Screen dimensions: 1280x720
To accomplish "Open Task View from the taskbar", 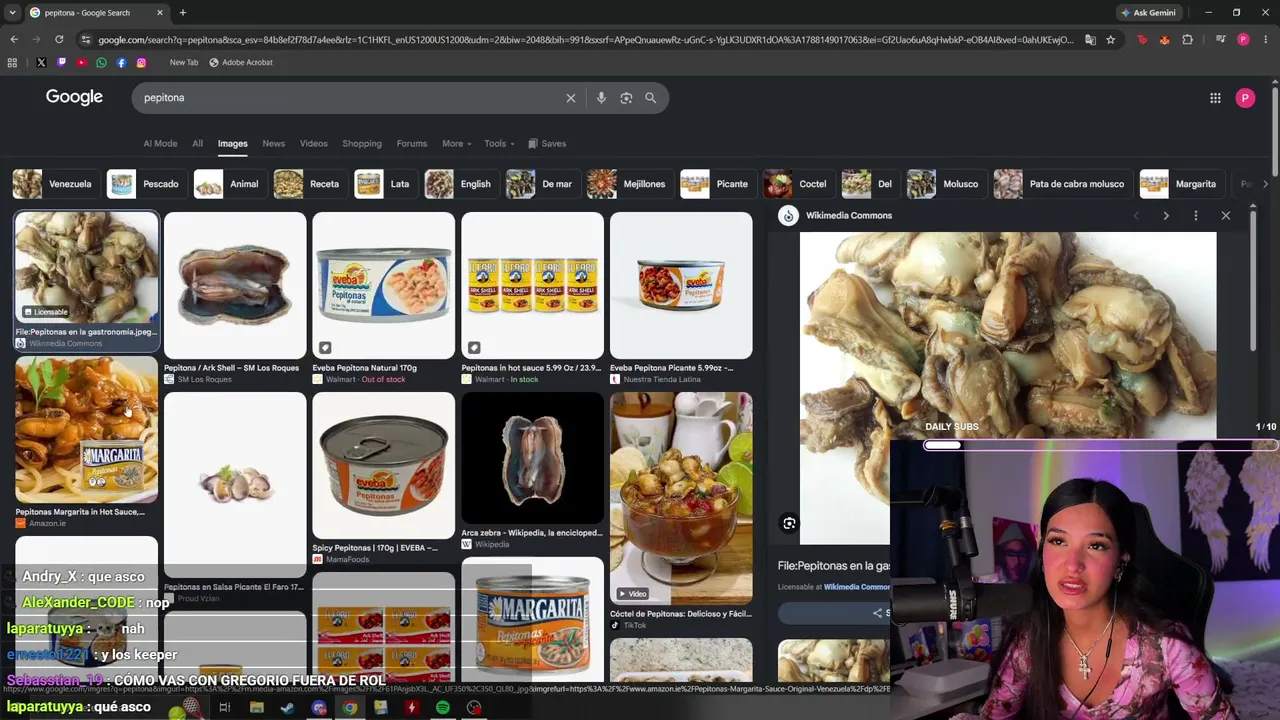I will 225,708.
